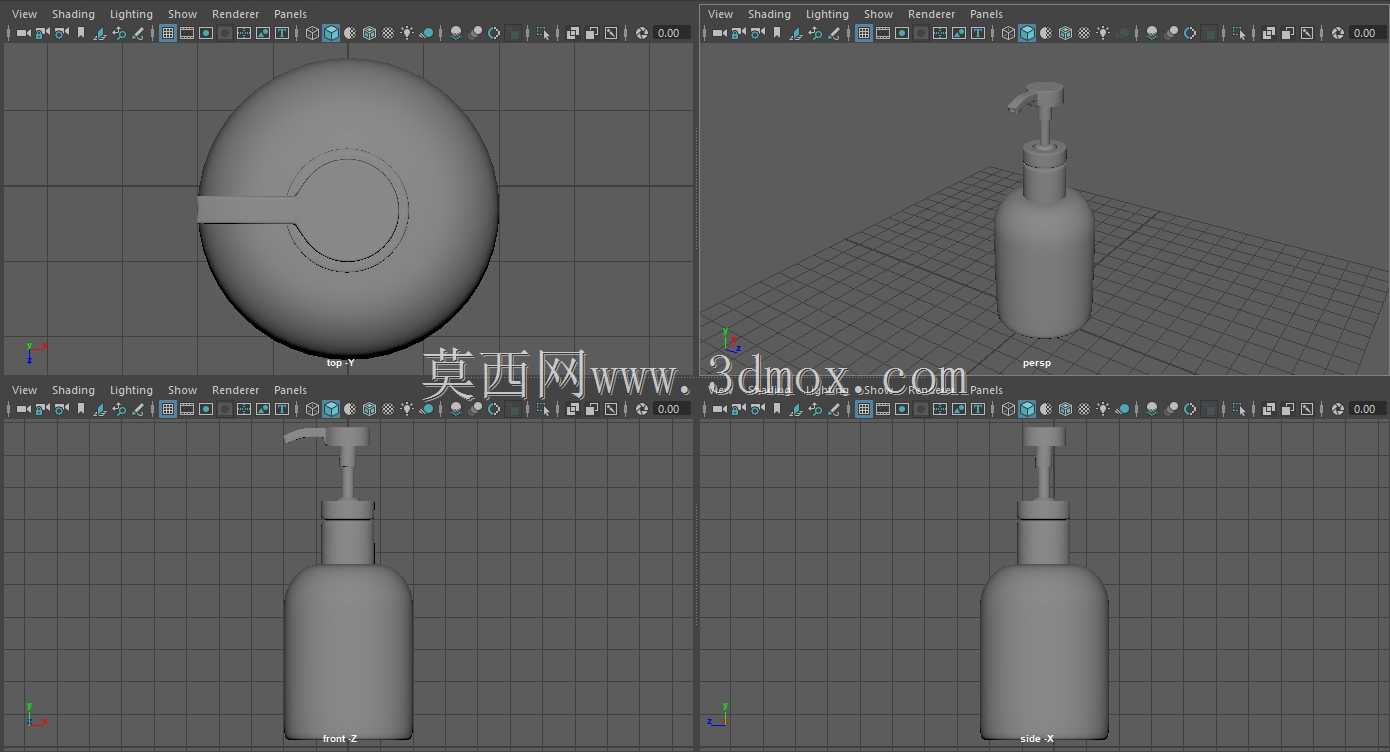Toggle Safe Action in top view panel
This screenshot has height=752, width=1390.
[263, 33]
